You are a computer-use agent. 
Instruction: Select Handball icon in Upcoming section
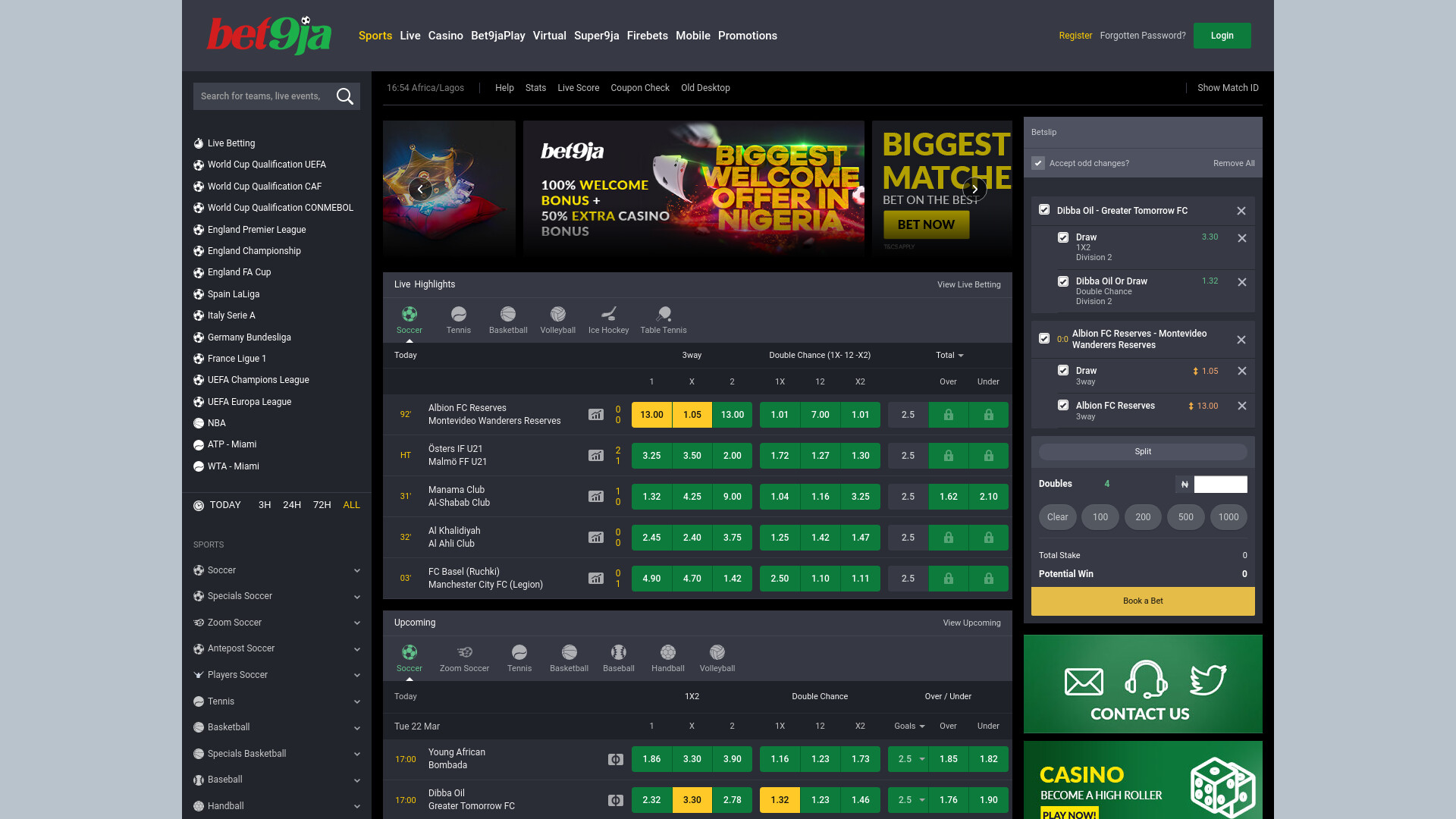coord(668,652)
